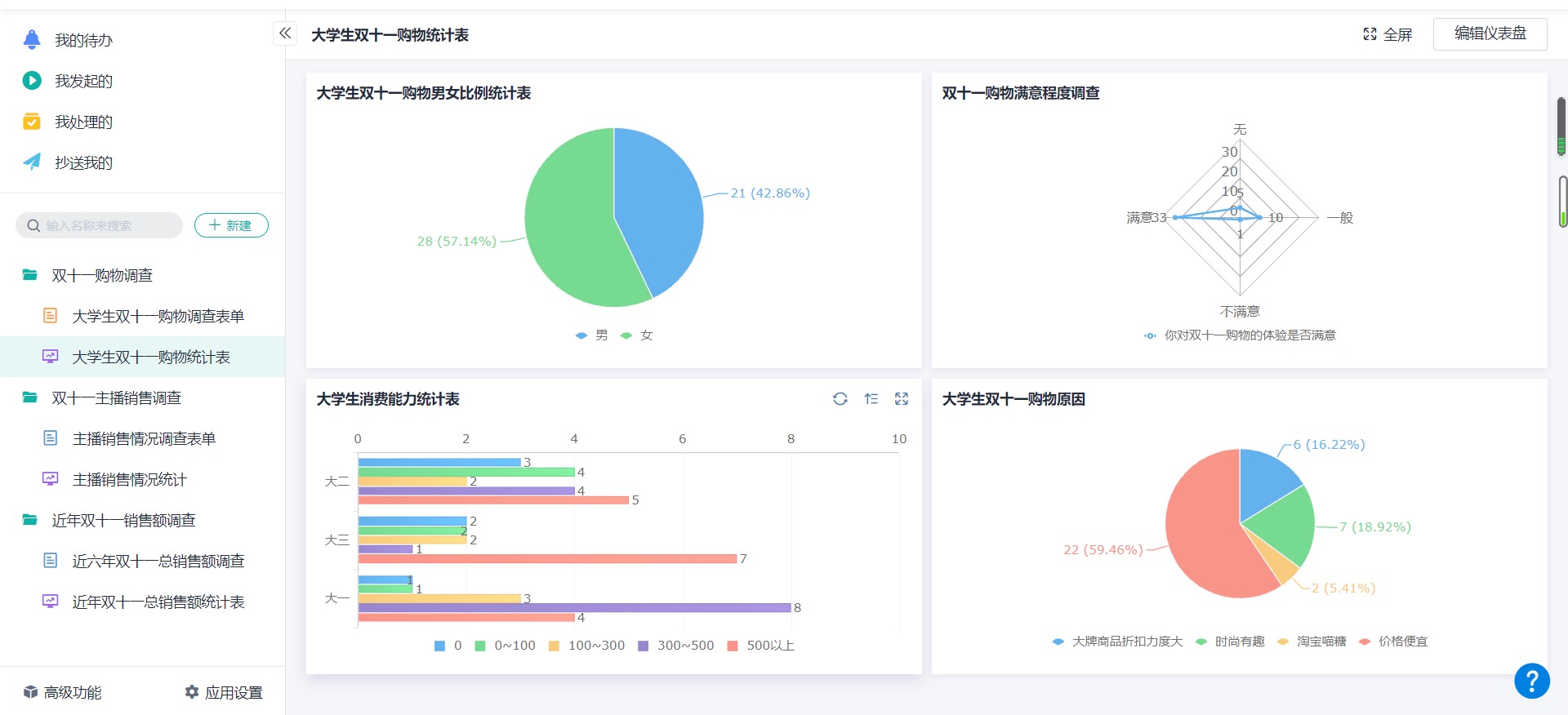Open 我发起的 in the sidebar
The width and height of the screenshot is (1568, 715).
click(x=82, y=81)
